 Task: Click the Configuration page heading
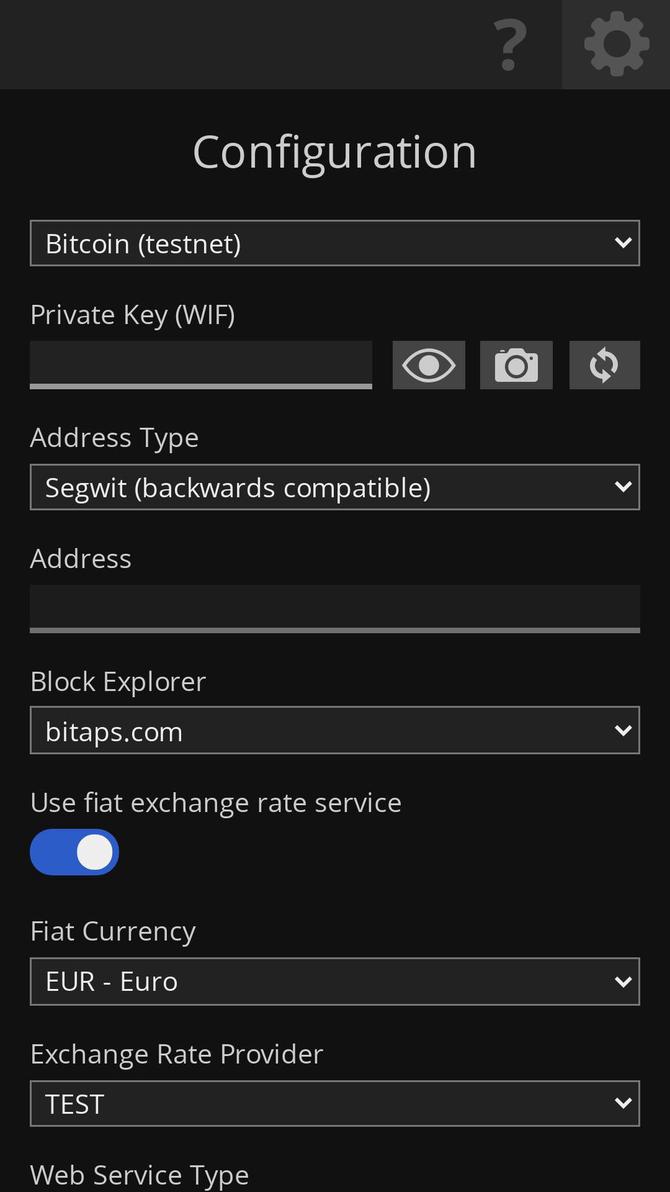[x=334, y=152]
